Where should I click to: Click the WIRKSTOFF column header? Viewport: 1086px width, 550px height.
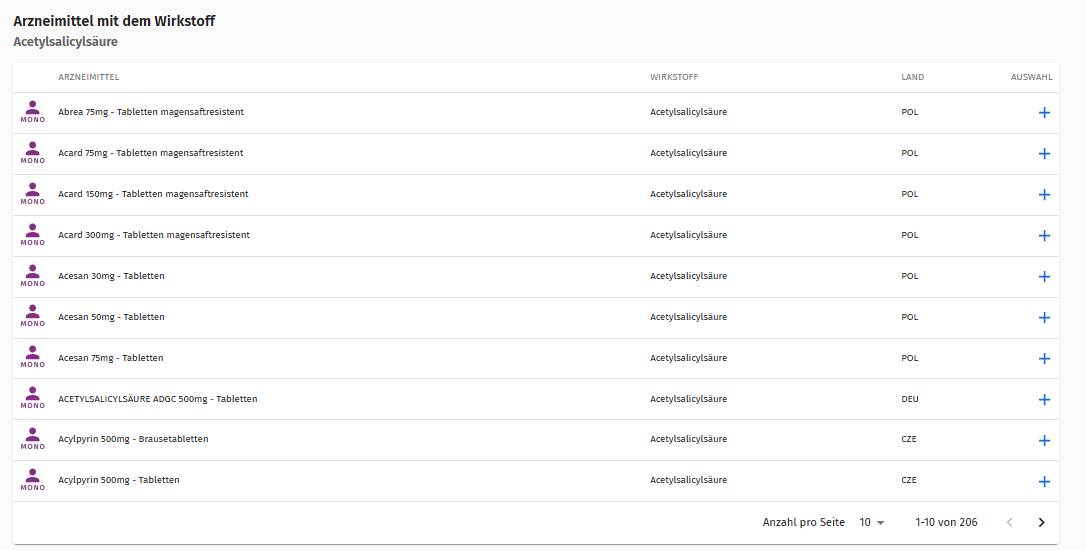point(674,77)
